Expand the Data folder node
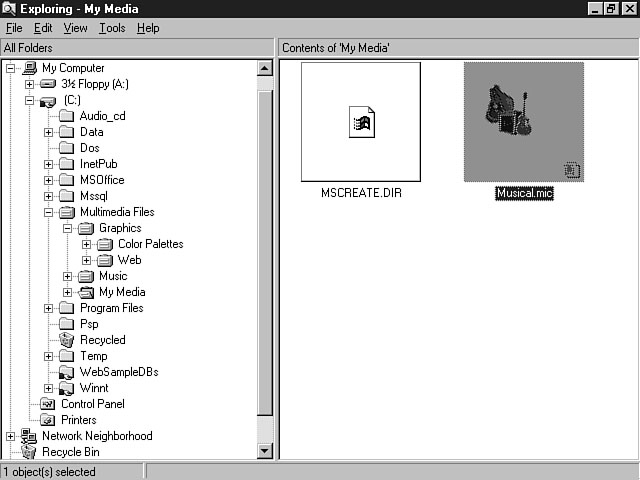This screenshot has height=480, width=640. click(49, 132)
